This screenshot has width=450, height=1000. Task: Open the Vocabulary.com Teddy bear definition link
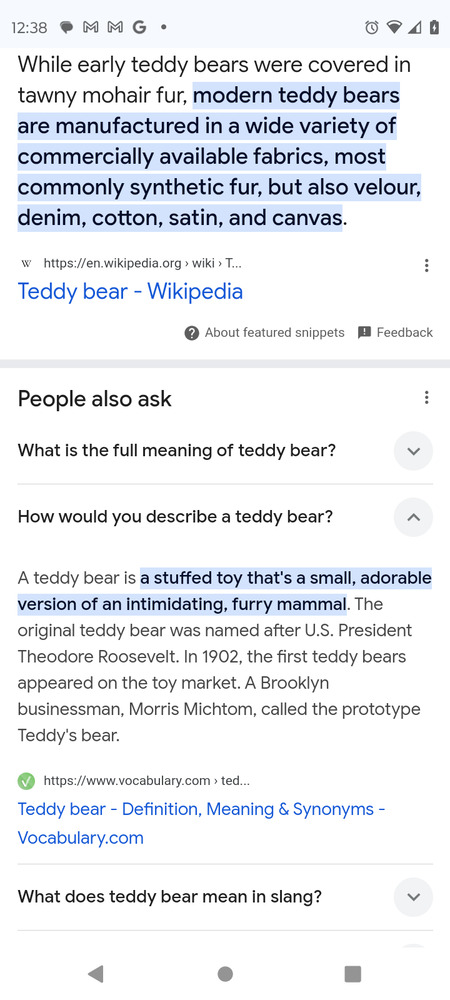(201, 823)
